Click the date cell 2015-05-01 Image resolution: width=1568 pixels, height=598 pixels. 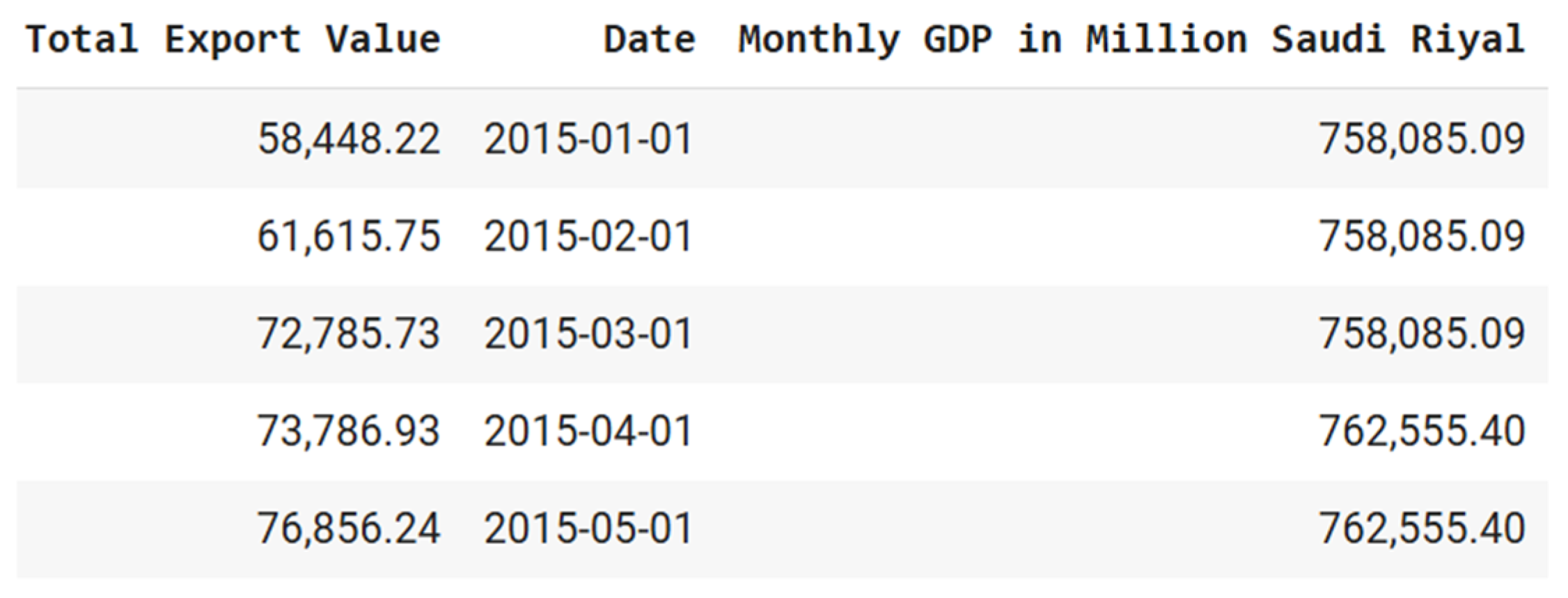(x=588, y=528)
